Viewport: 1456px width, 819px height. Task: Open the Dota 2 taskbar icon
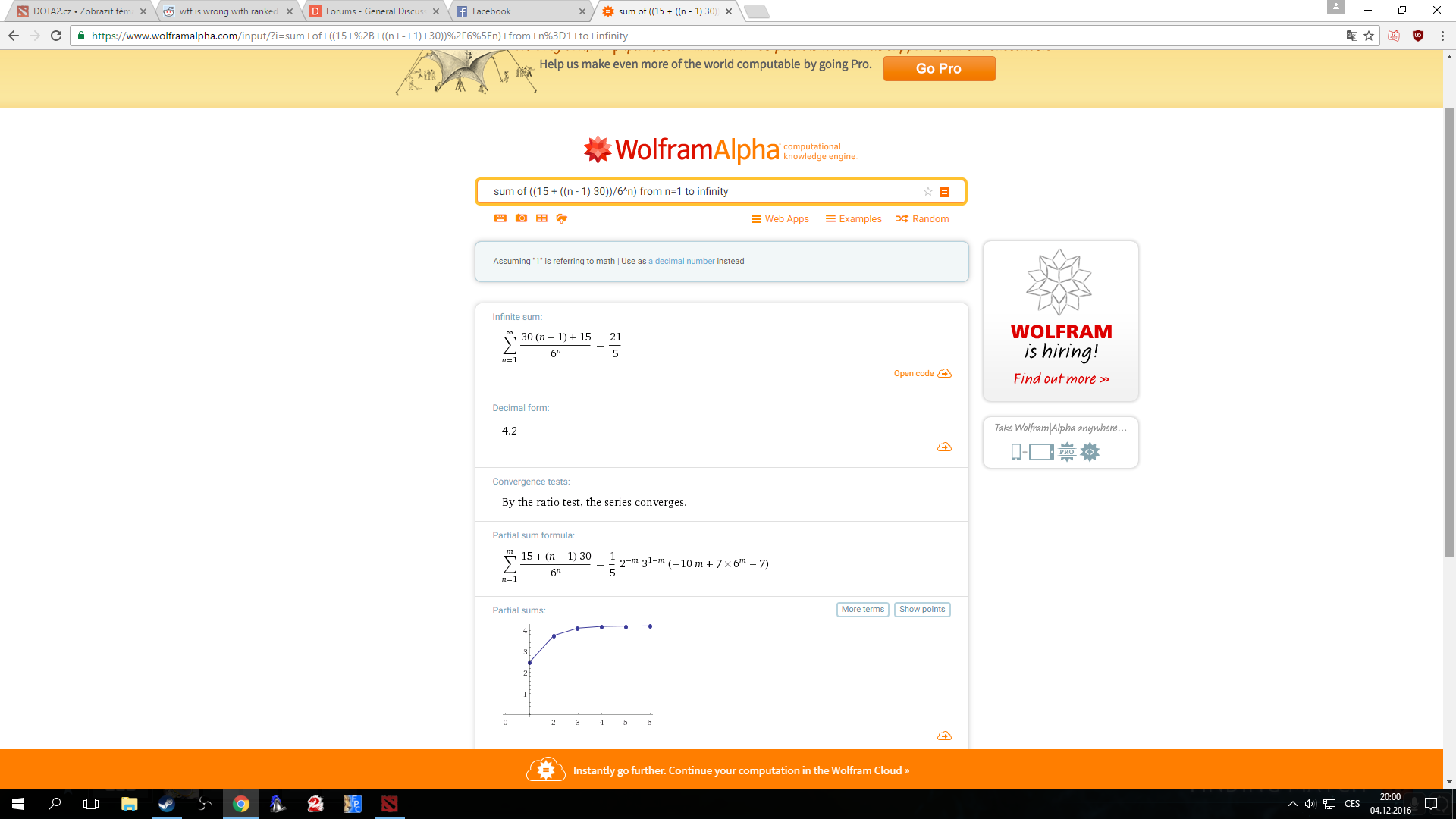pyautogui.click(x=389, y=804)
